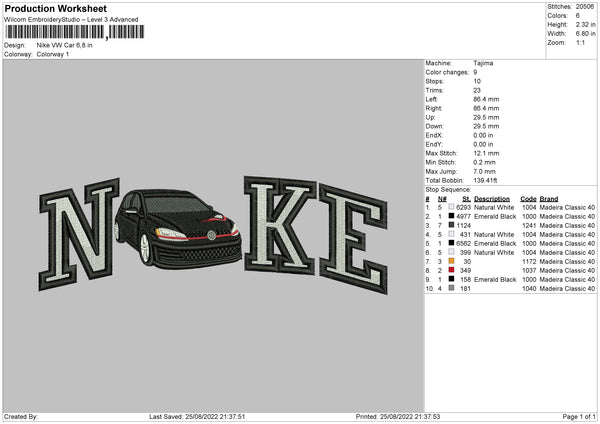
Task: Click the 'EndY:' value 0.00 in
Action: click(x=483, y=144)
